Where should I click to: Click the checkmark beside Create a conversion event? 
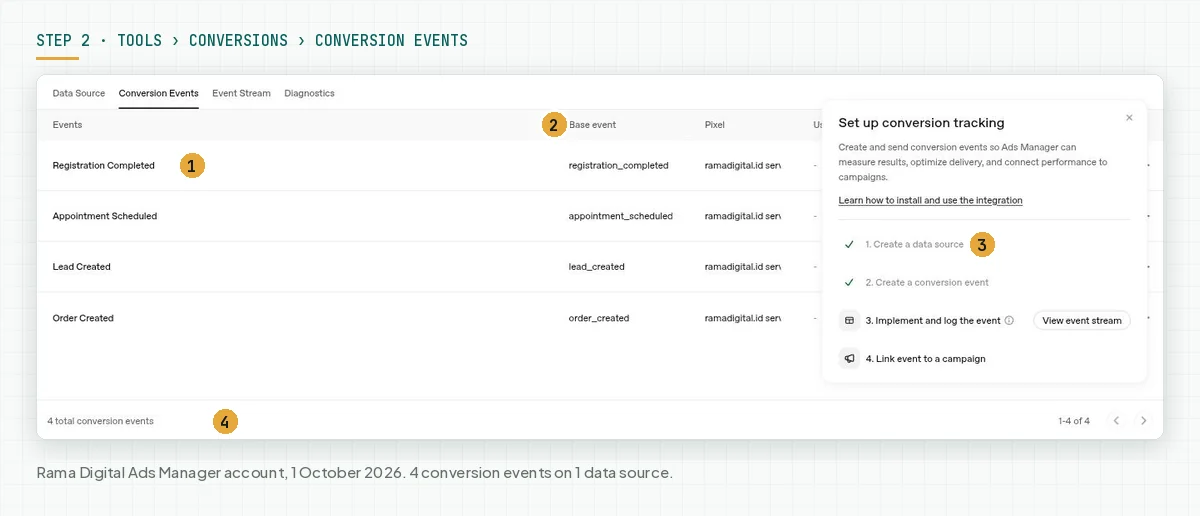pyautogui.click(x=849, y=282)
